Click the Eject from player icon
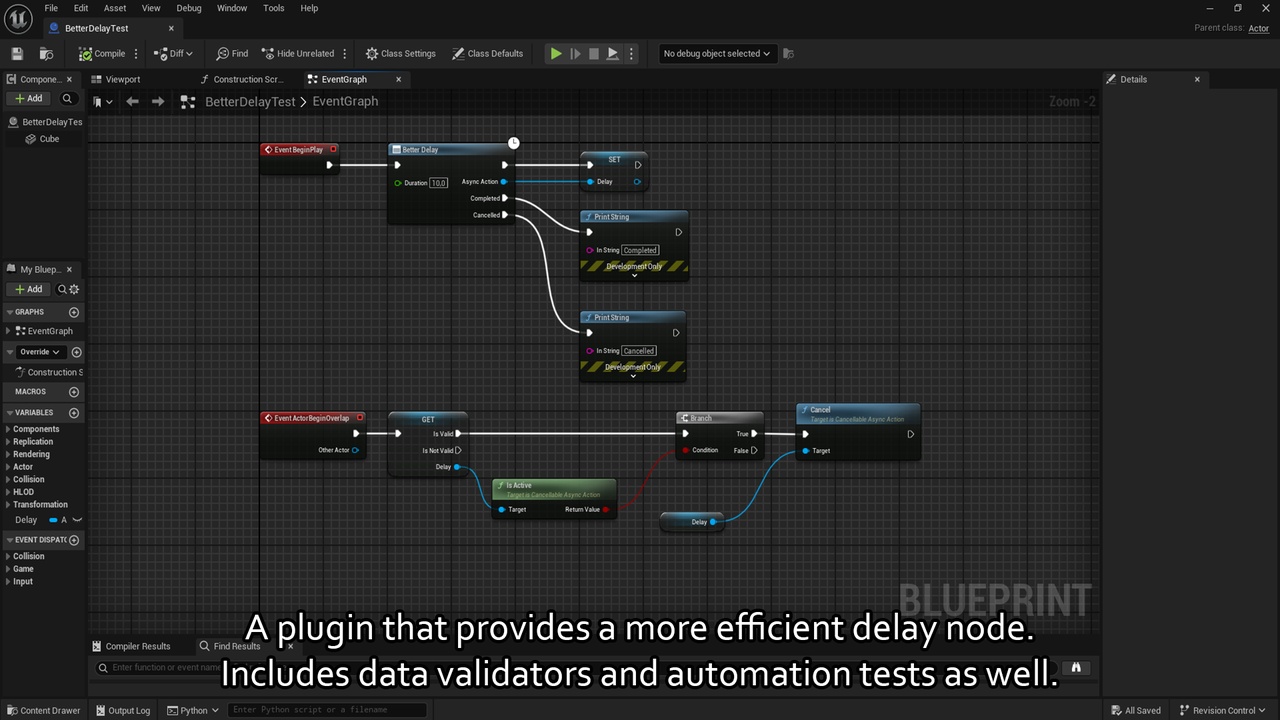Screen dimensions: 1280x720 [x=613, y=54]
